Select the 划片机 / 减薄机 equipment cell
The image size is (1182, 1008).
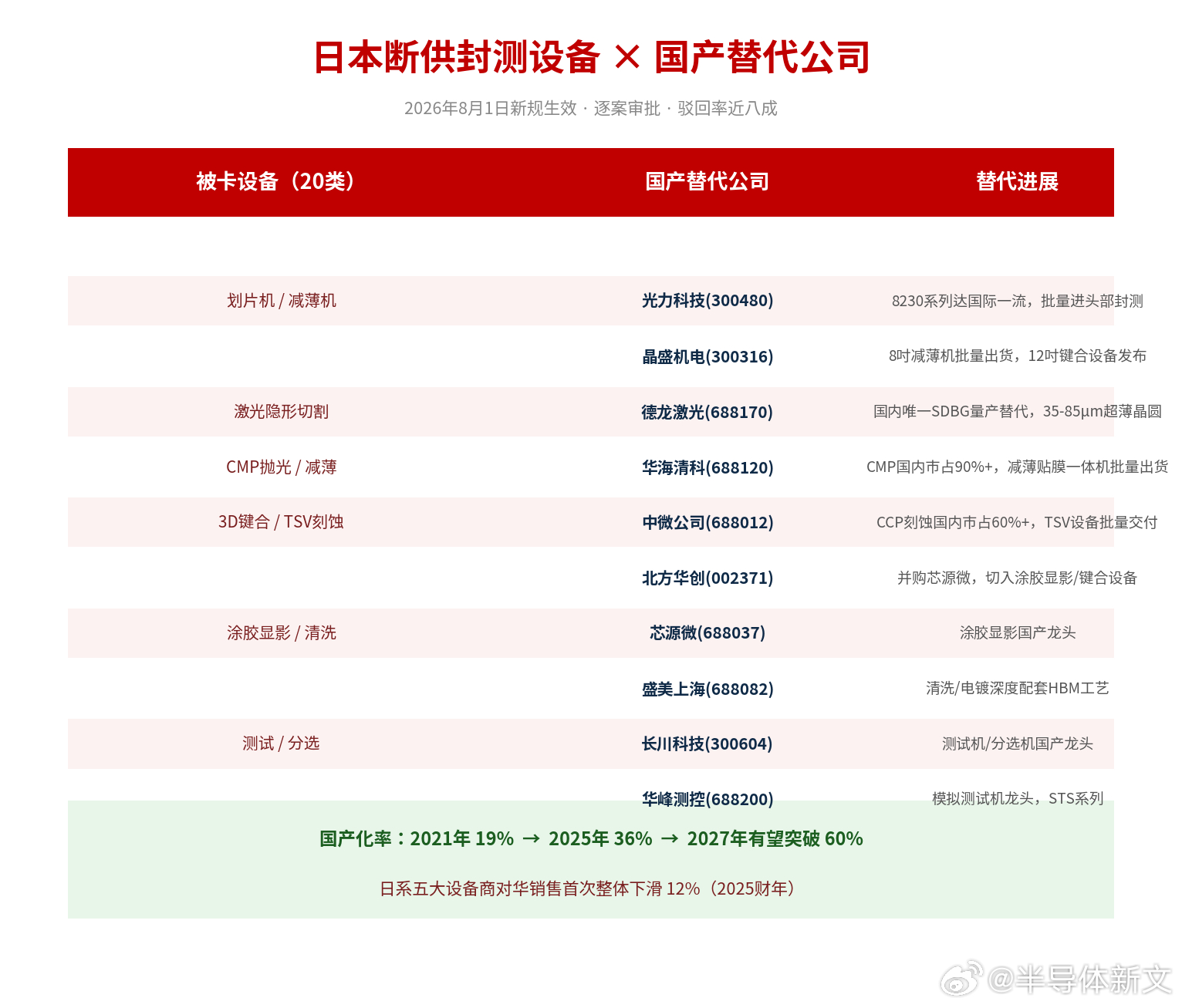[x=281, y=301]
